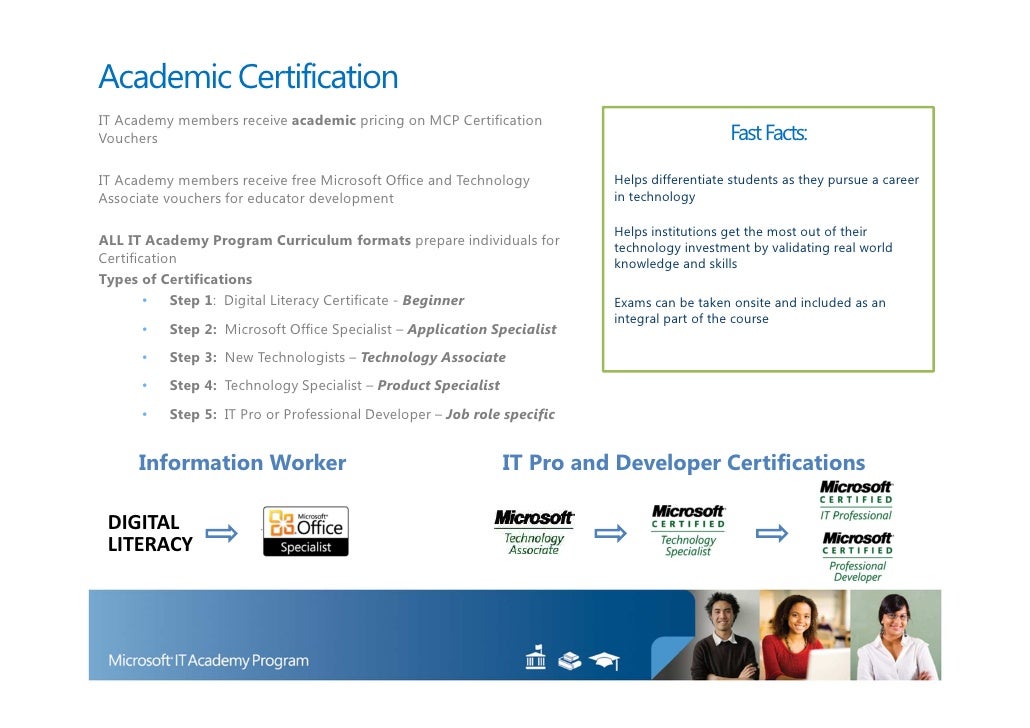Select the paragraph about MCP Certification Vouchers
1030x728 pixels.
pyautogui.click(x=320, y=129)
